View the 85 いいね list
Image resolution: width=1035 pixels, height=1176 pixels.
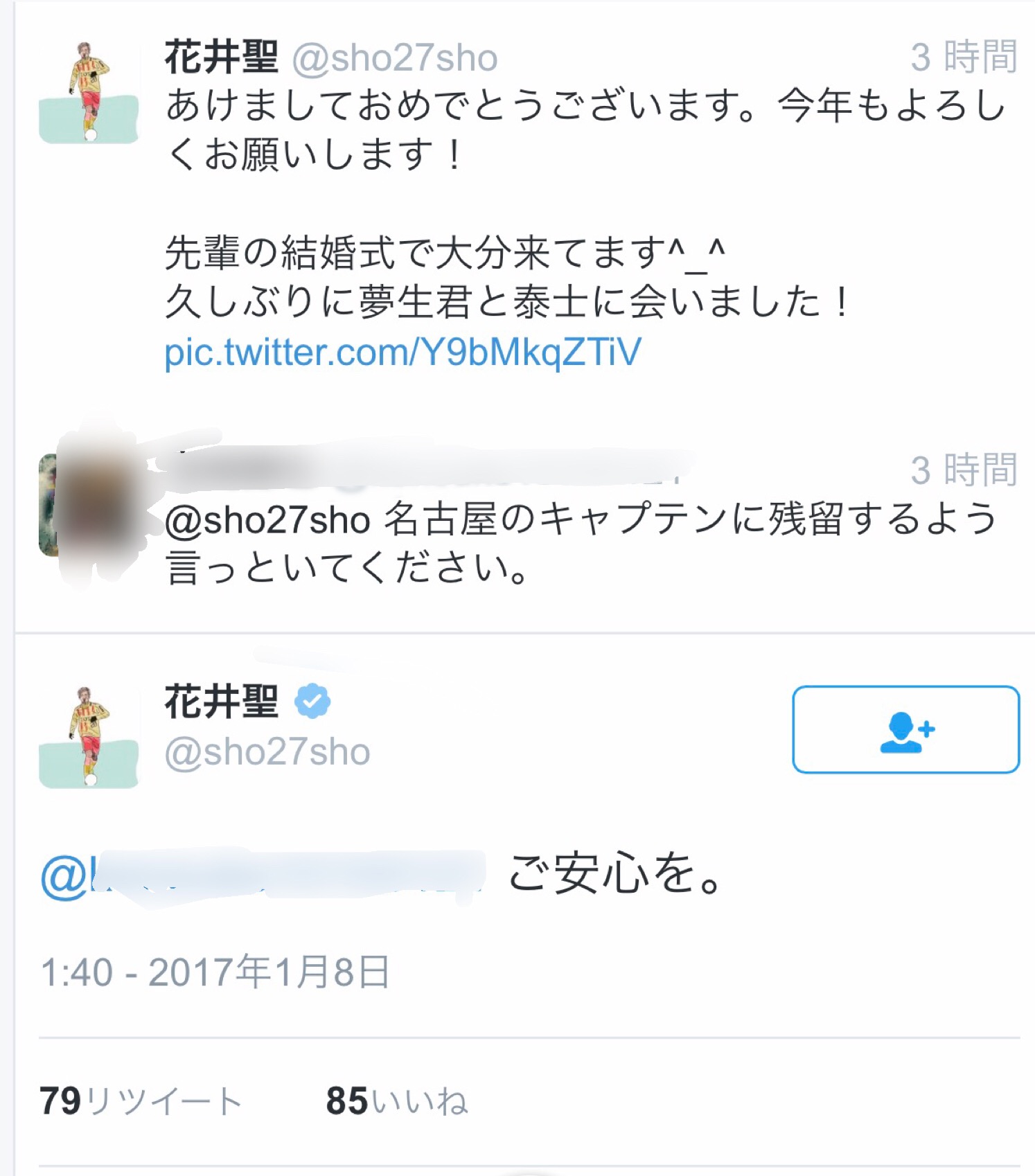pos(397,1101)
